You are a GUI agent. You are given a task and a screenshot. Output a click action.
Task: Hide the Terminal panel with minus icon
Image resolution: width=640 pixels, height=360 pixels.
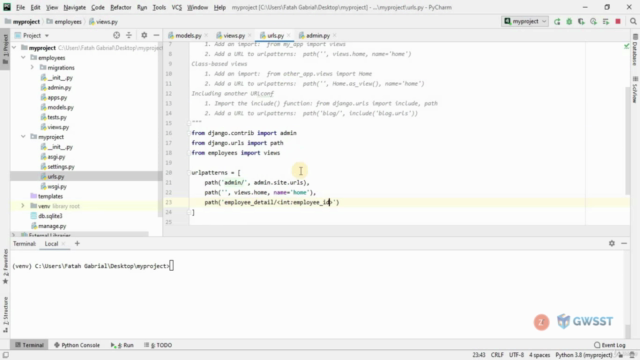pos(624,243)
